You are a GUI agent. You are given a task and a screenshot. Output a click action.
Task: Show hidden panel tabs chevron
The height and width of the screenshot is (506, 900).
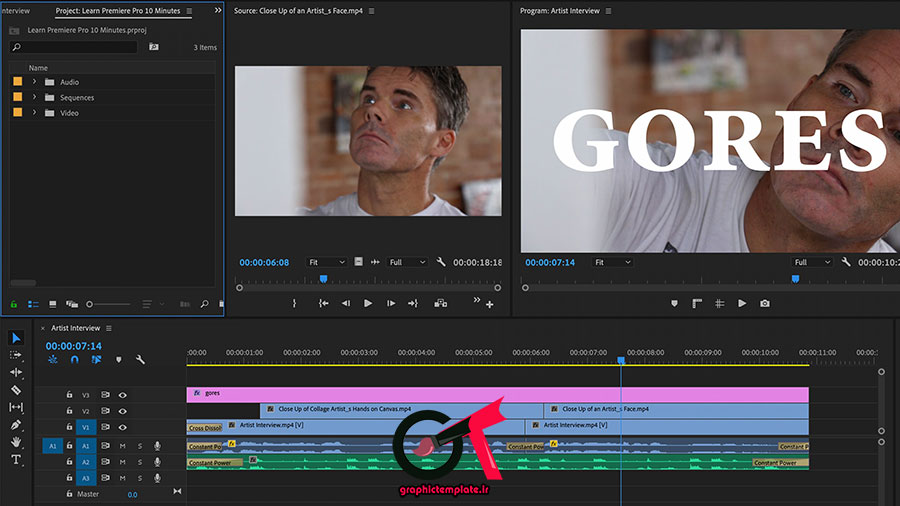point(218,10)
